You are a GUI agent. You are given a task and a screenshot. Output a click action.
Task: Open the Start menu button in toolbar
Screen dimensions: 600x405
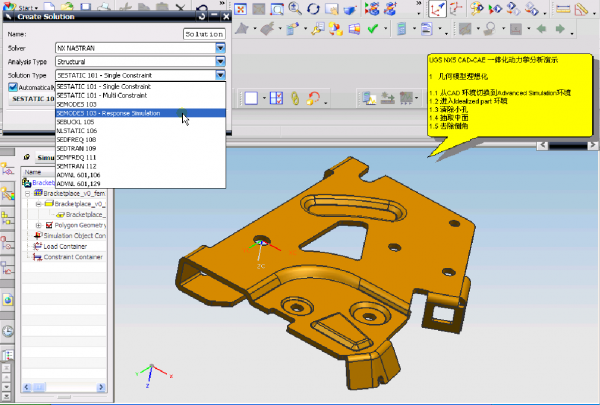click(x=20, y=7)
